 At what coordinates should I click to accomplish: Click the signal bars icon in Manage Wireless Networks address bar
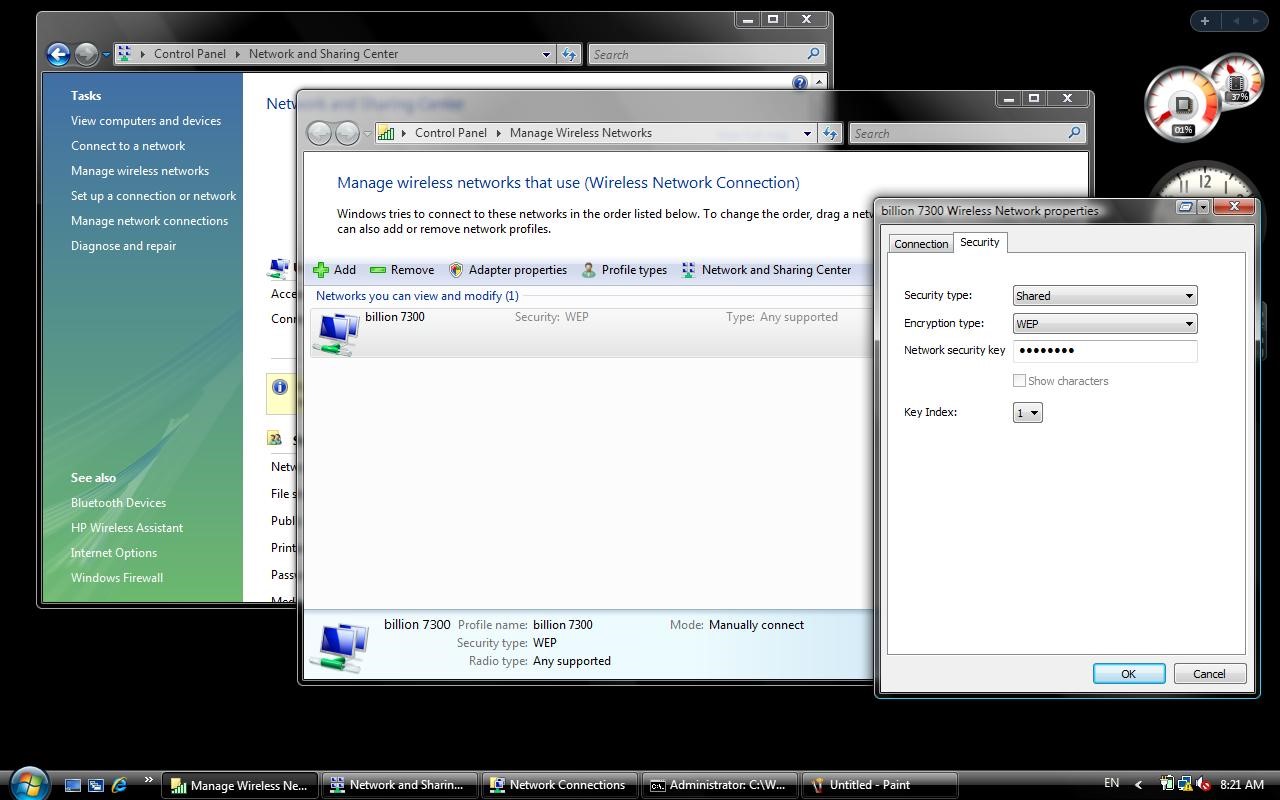(386, 133)
